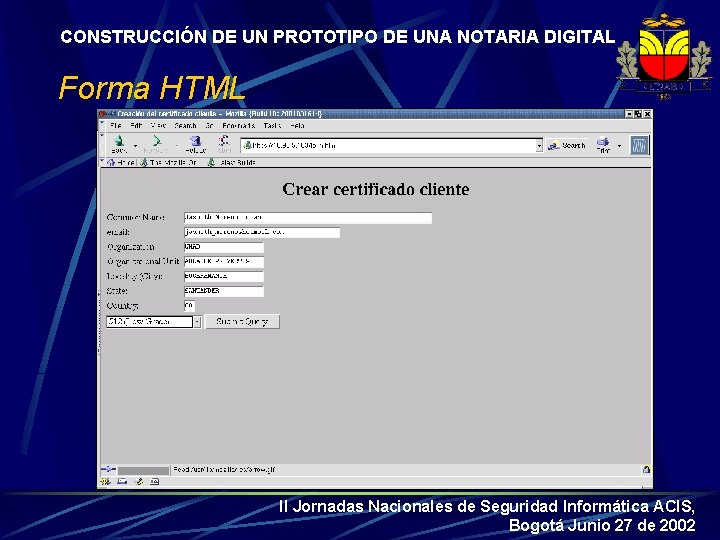The image size is (720, 540).
Task: Open the View menu
Action: [x=158, y=126]
